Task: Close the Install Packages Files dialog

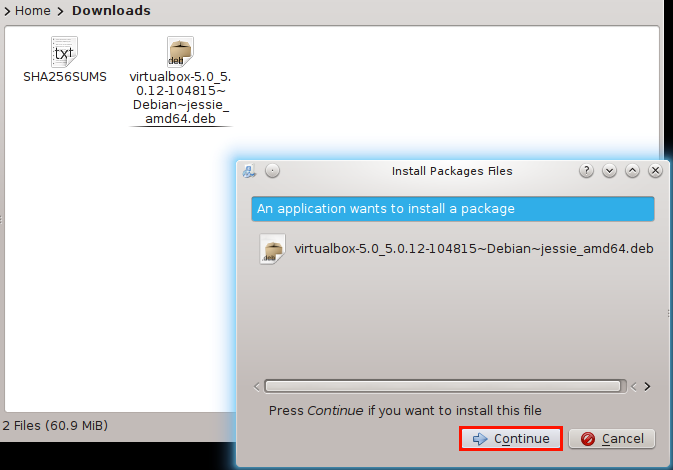Action: coord(655,171)
